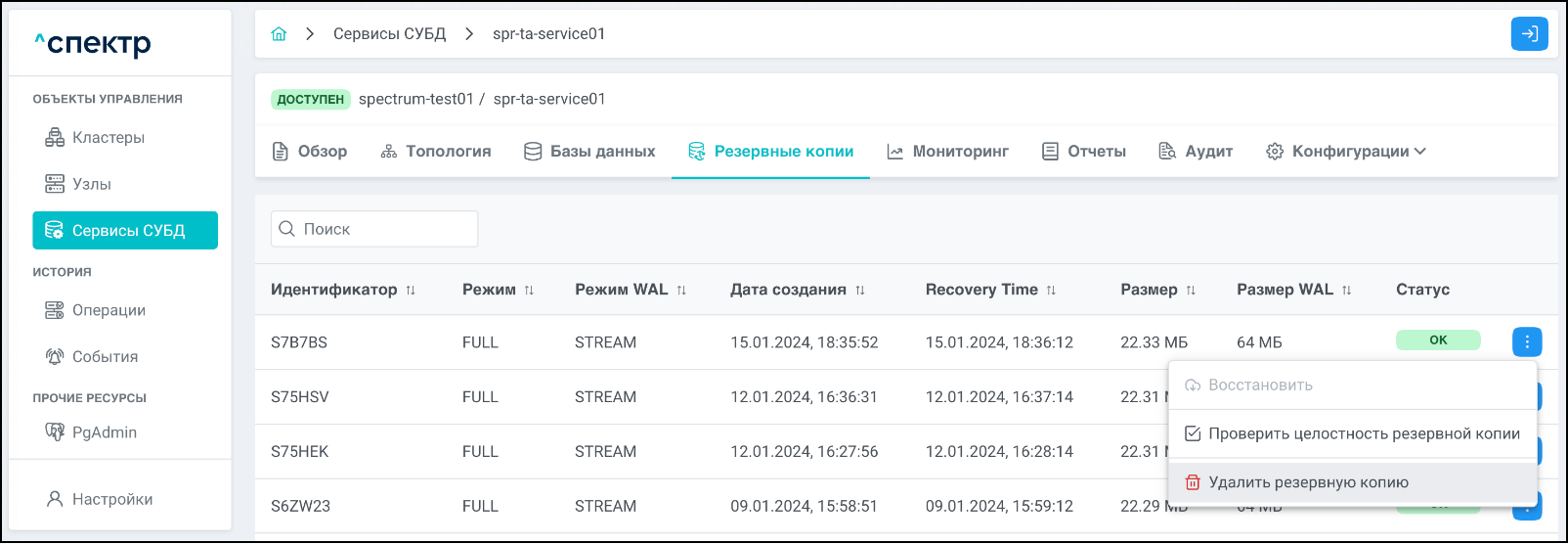1568x544 pixels.
Task: Click the home icon in breadcrumb
Action: [x=279, y=34]
